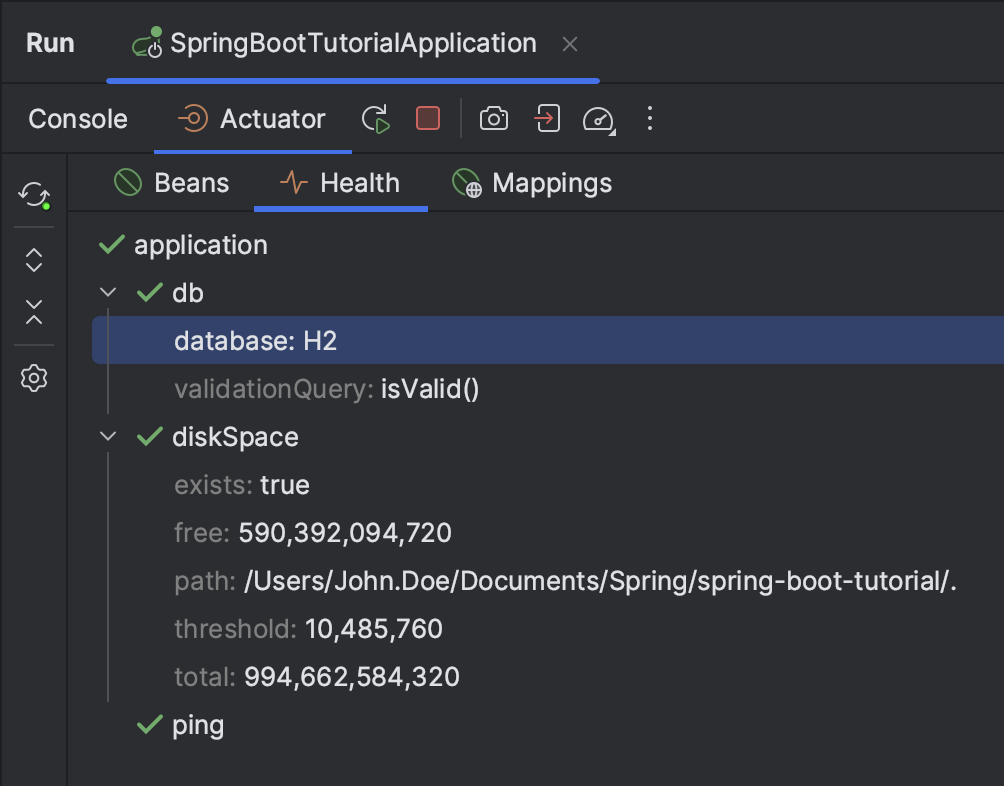Click the auto-refresh icon in the left sidebar

(33, 196)
